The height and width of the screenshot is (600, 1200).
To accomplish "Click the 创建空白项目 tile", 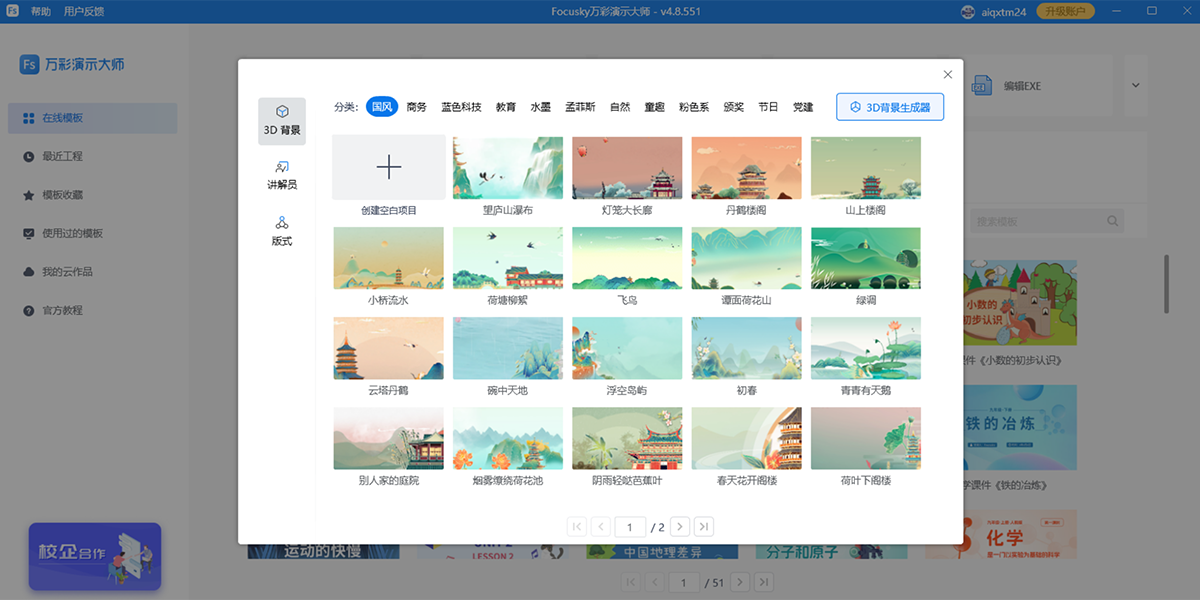I will (x=388, y=167).
